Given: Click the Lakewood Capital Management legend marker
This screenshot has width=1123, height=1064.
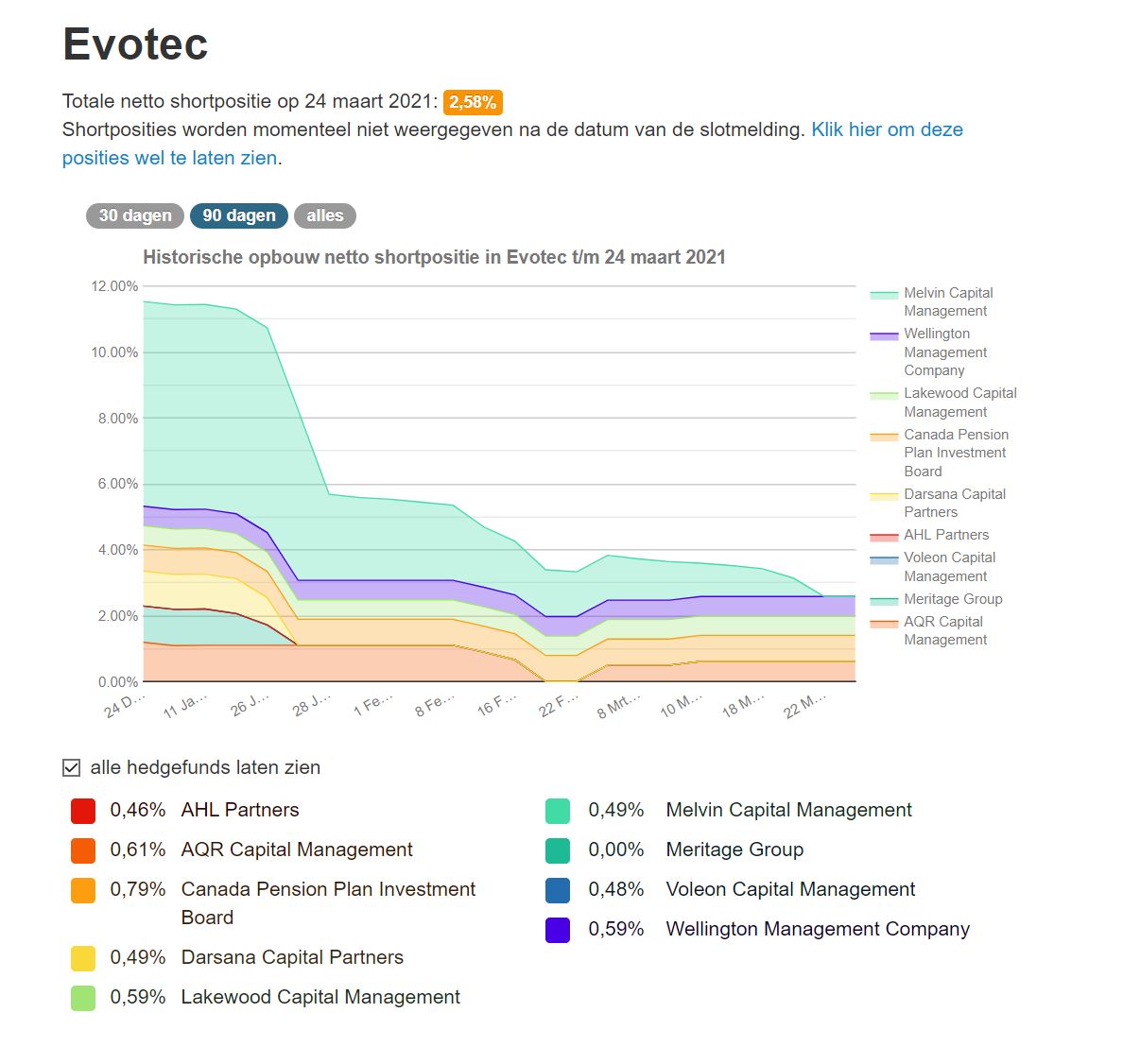Looking at the screenshot, I should pyautogui.click(x=883, y=393).
